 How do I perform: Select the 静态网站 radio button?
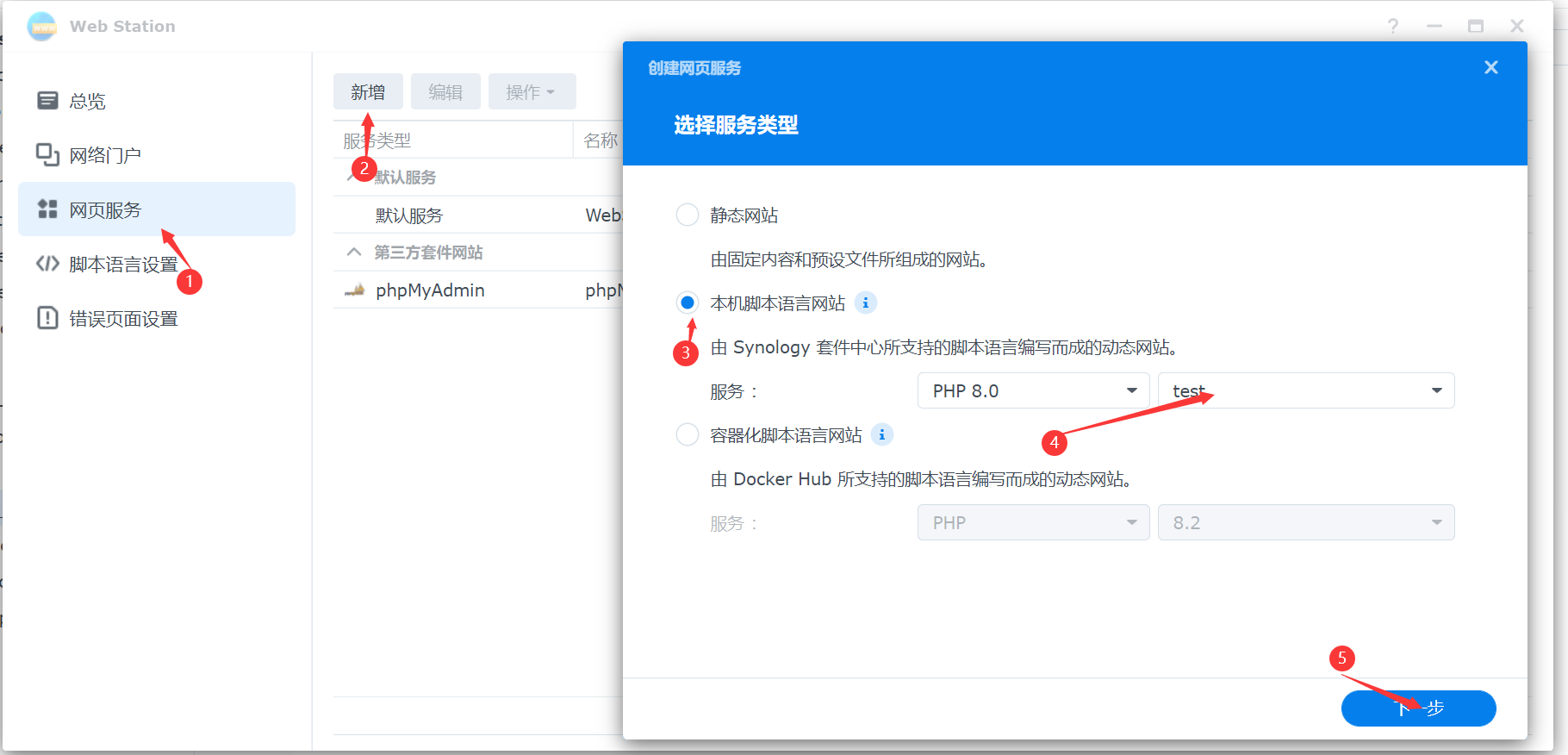[x=688, y=215]
